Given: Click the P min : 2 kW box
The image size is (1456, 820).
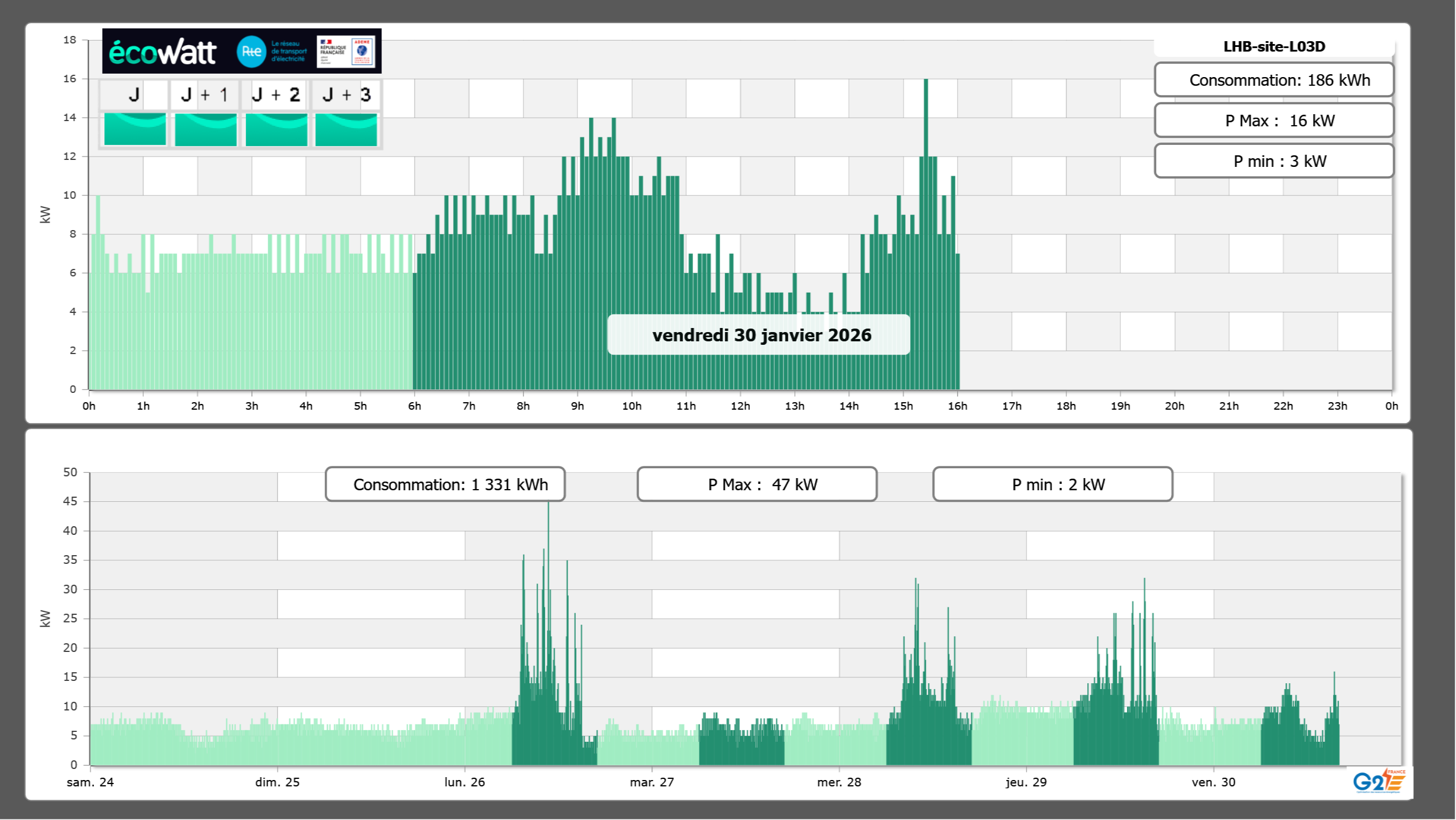Looking at the screenshot, I should 1052,484.
